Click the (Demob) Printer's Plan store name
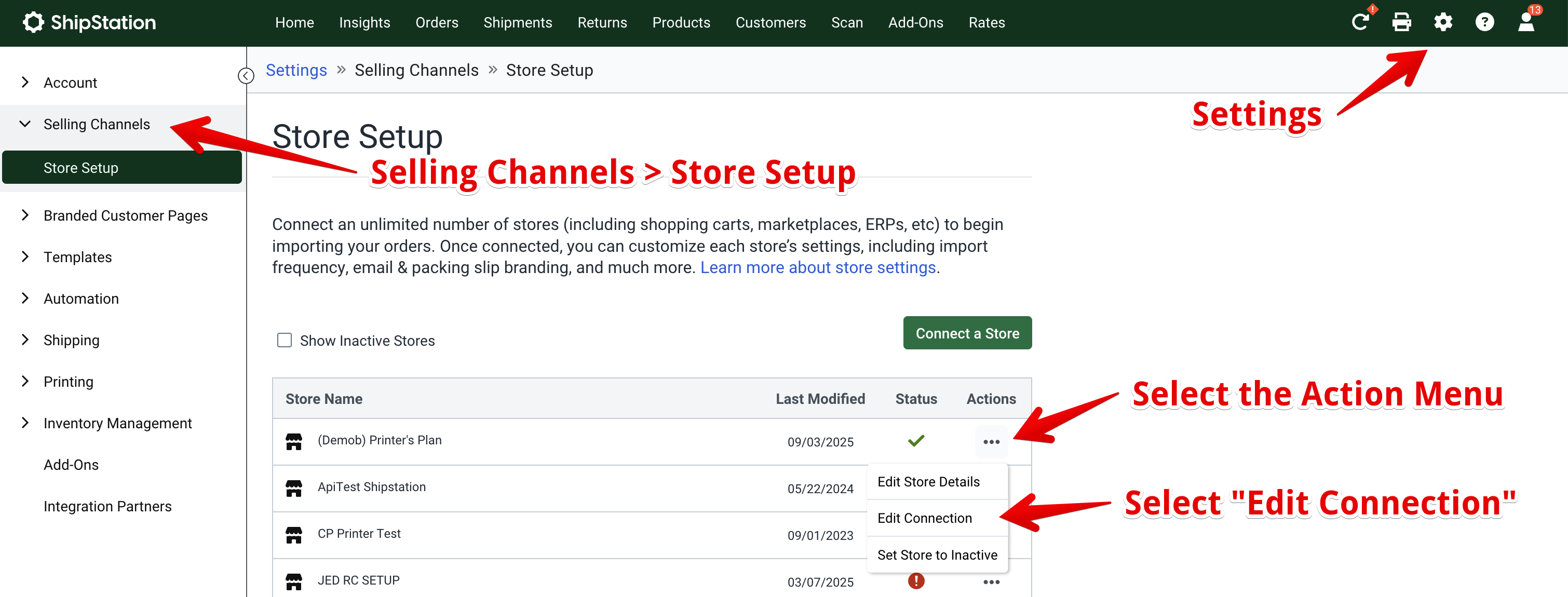The image size is (1568, 597). (x=379, y=440)
